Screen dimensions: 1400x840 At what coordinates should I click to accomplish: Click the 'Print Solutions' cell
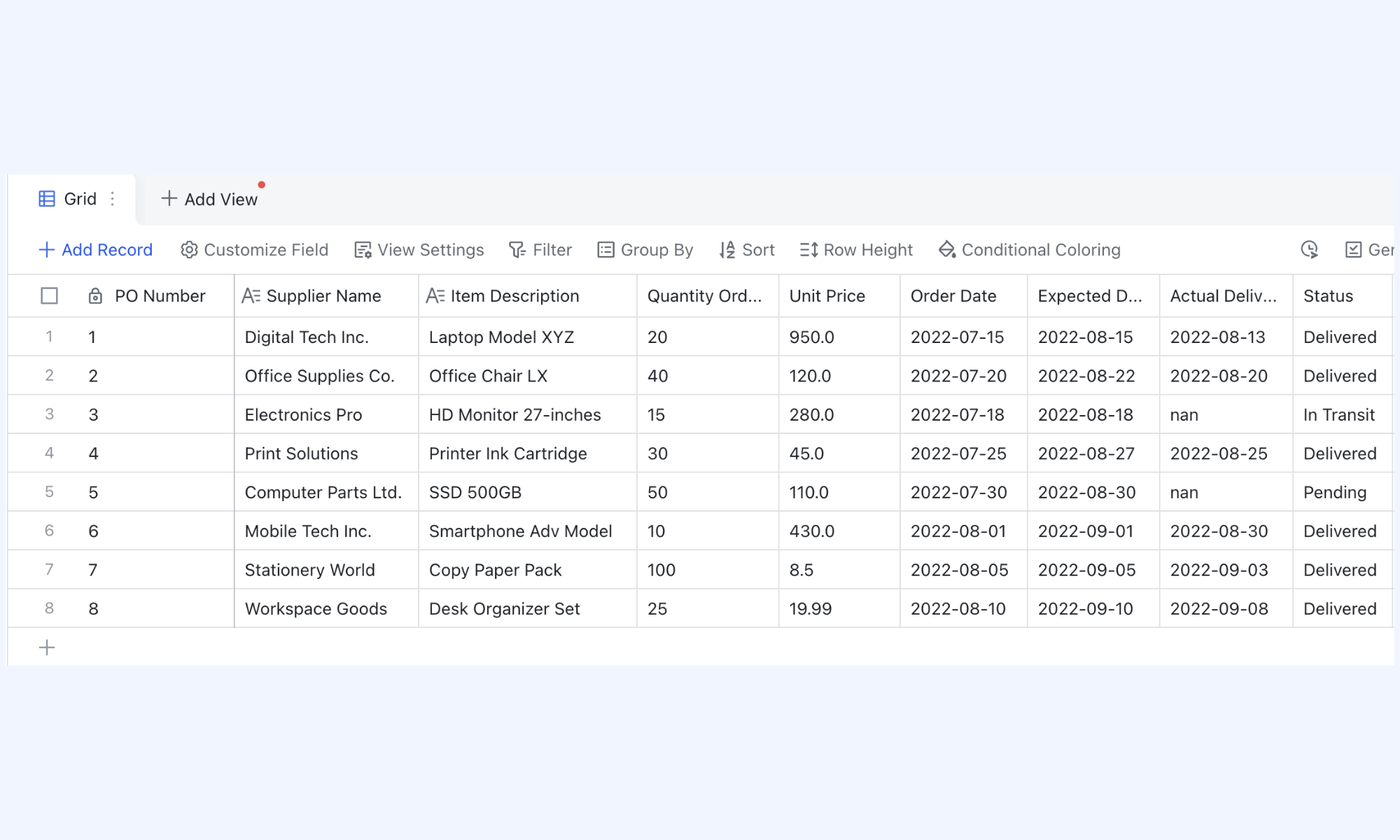pyautogui.click(x=326, y=454)
